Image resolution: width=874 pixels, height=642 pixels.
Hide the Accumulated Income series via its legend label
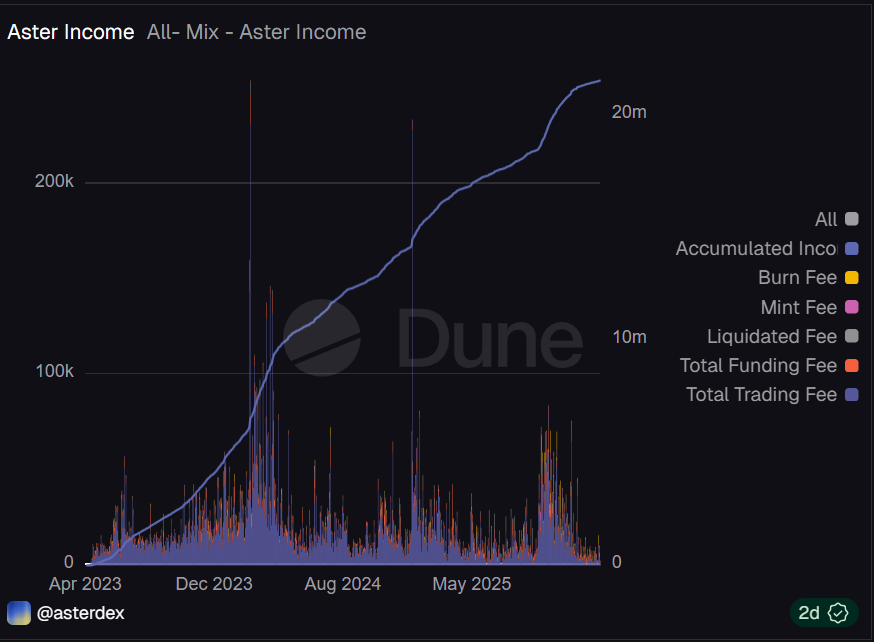757,248
